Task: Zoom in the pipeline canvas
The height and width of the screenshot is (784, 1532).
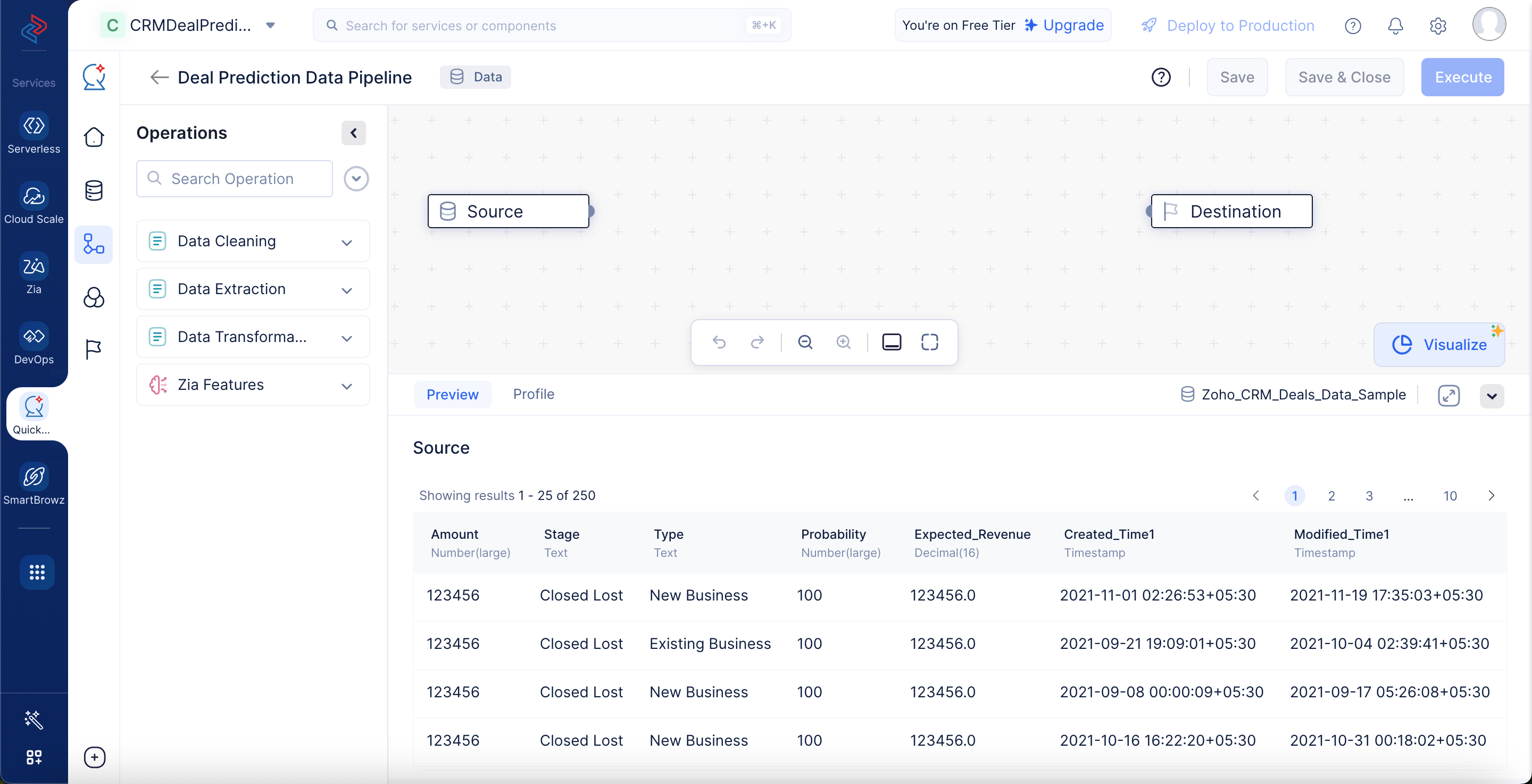Action: click(x=843, y=342)
